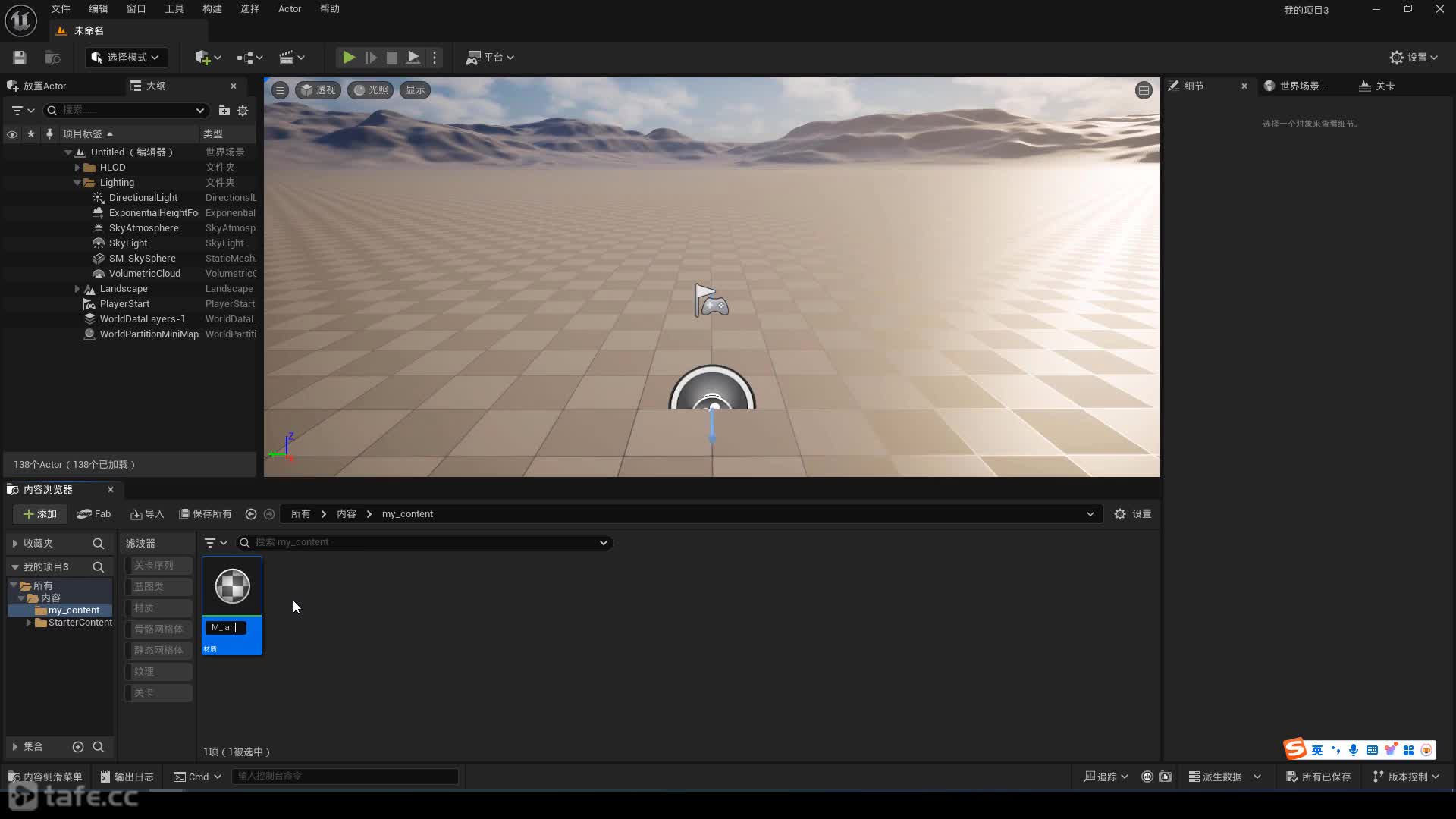Image resolution: width=1456 pixels, height=819 pixels.
Task: Open the content browse icon next to the save button
Action: [x=52, y=58]
